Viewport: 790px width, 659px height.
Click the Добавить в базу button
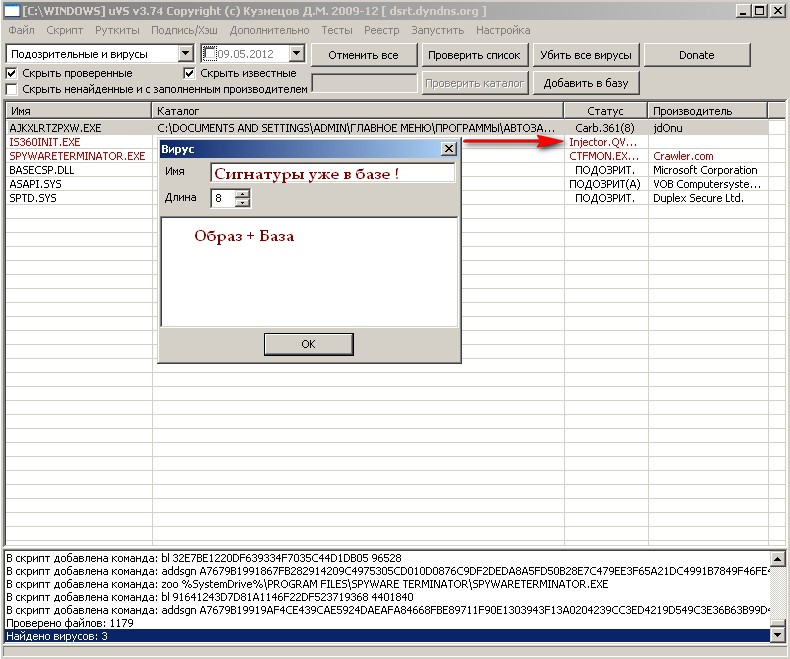586,83
